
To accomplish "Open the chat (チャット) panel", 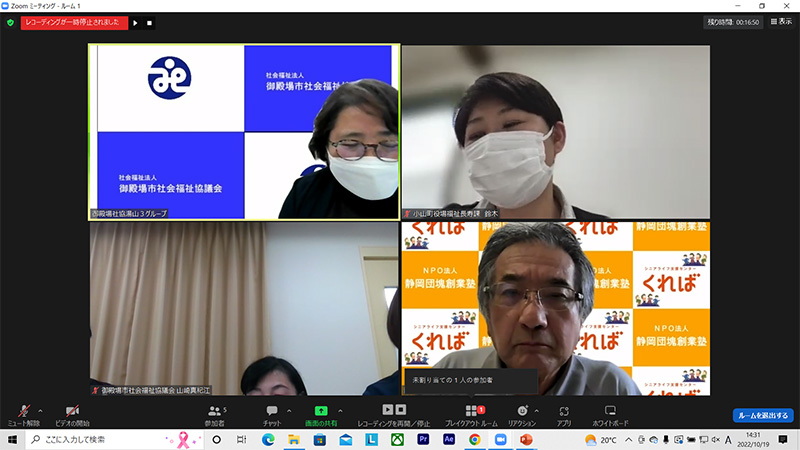I will click(271, 414).
